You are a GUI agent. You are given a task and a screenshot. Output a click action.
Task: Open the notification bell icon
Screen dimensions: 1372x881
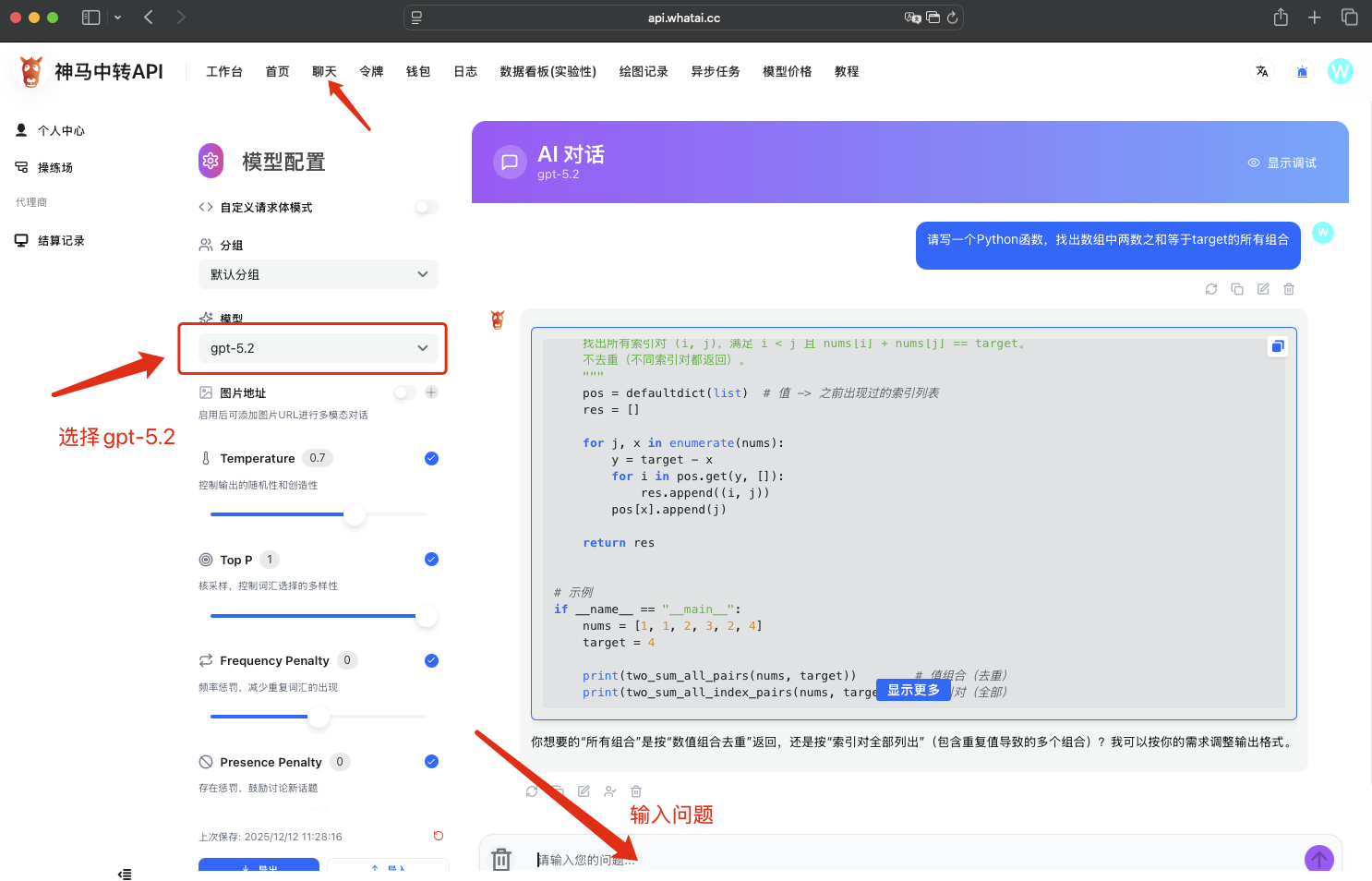tap(1302, 71)
